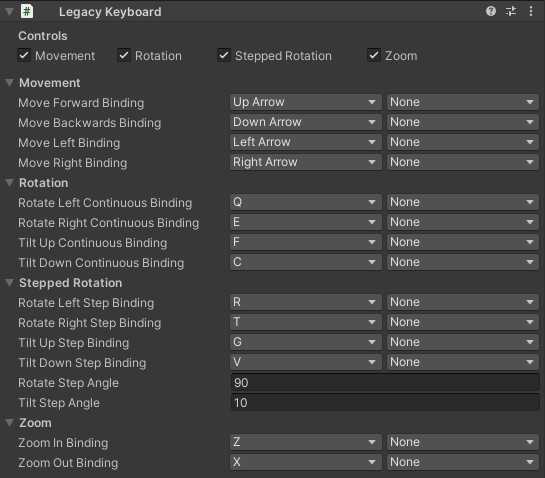Open Rotate Left Step secondary None dropdown

click(x=463, y=302)
